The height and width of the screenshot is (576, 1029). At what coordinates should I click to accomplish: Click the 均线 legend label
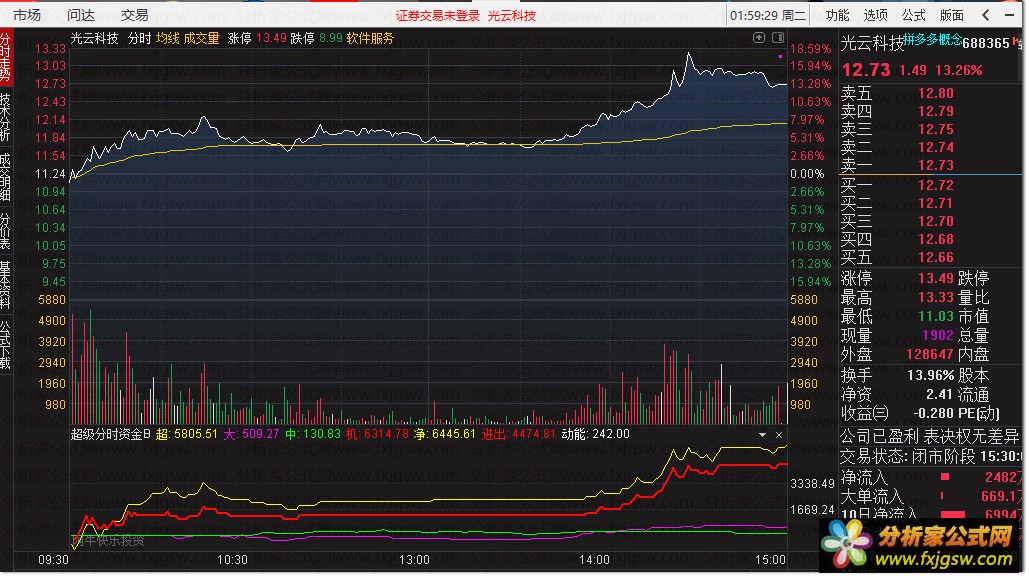click(x=167, y=39)
